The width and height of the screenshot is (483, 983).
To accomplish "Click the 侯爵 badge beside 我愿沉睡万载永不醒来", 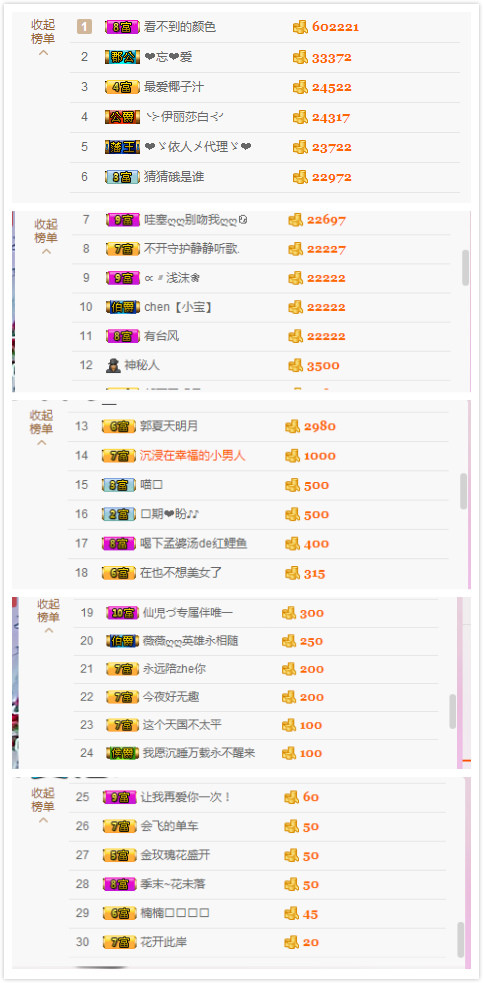I will click(x=122, y=752).
